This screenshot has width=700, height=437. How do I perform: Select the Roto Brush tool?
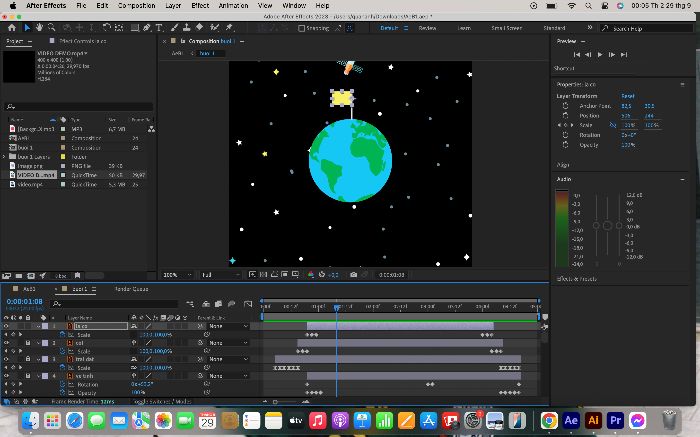214,28
